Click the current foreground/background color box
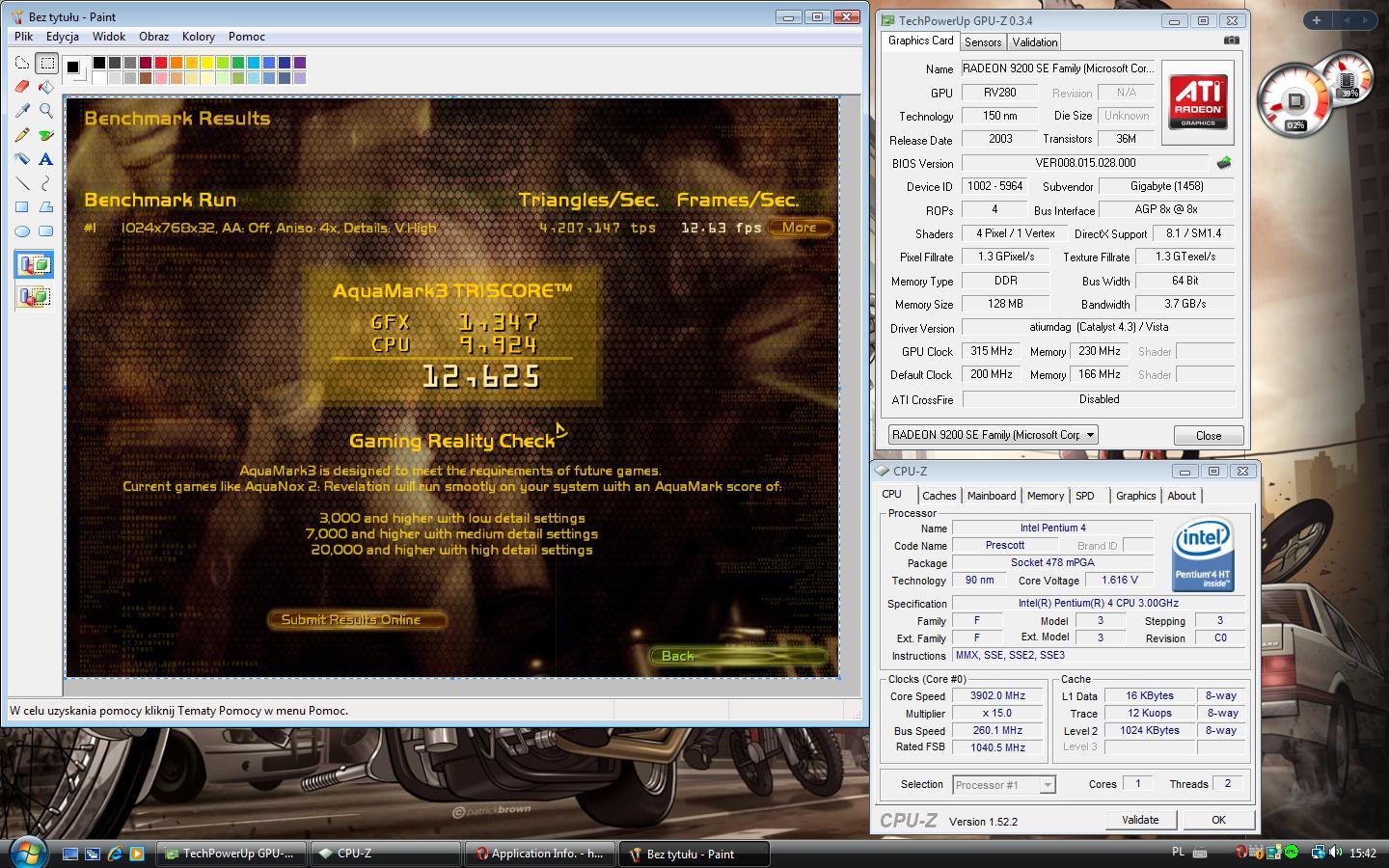Image resolution: width=1389 pixels, height=868 pixels. tap(74, 68)
